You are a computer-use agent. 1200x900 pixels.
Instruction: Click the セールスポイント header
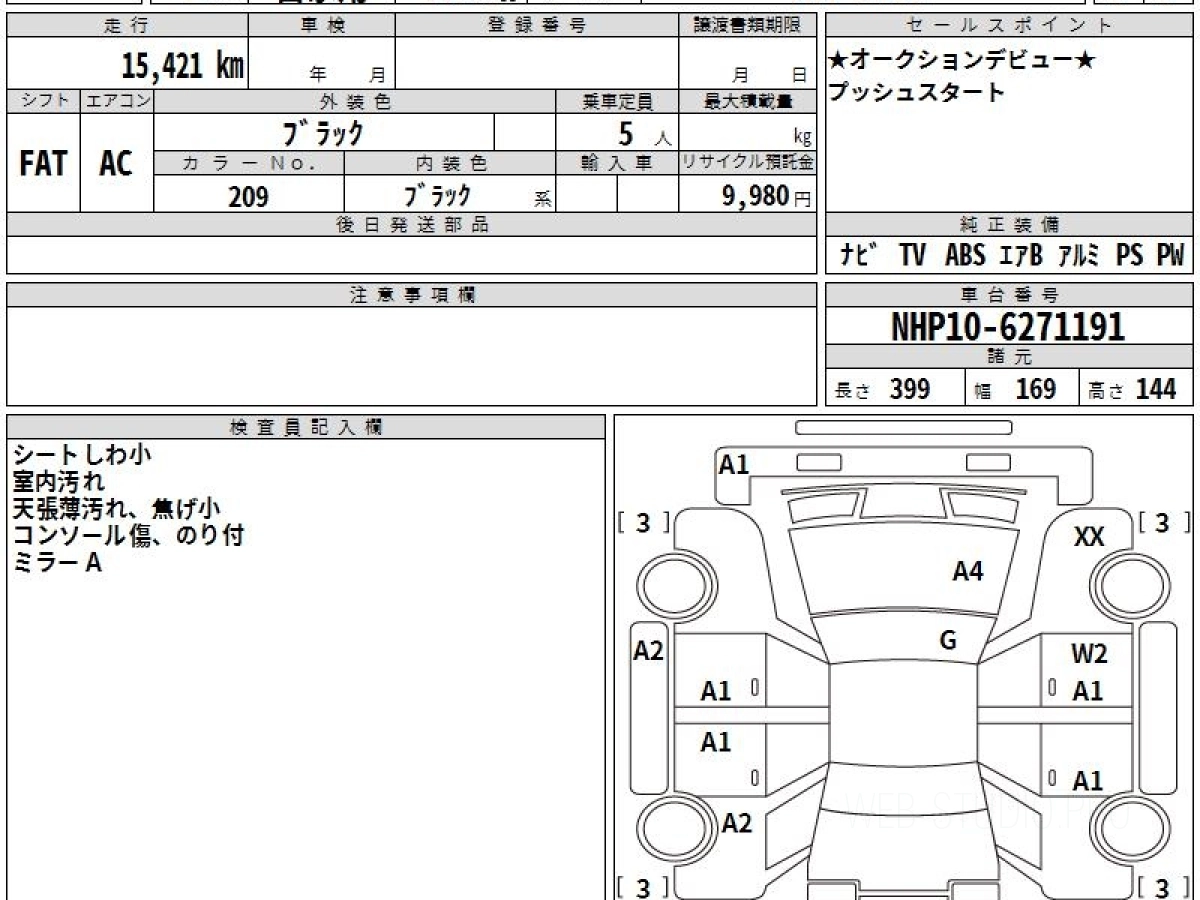tap(1009, 25)
